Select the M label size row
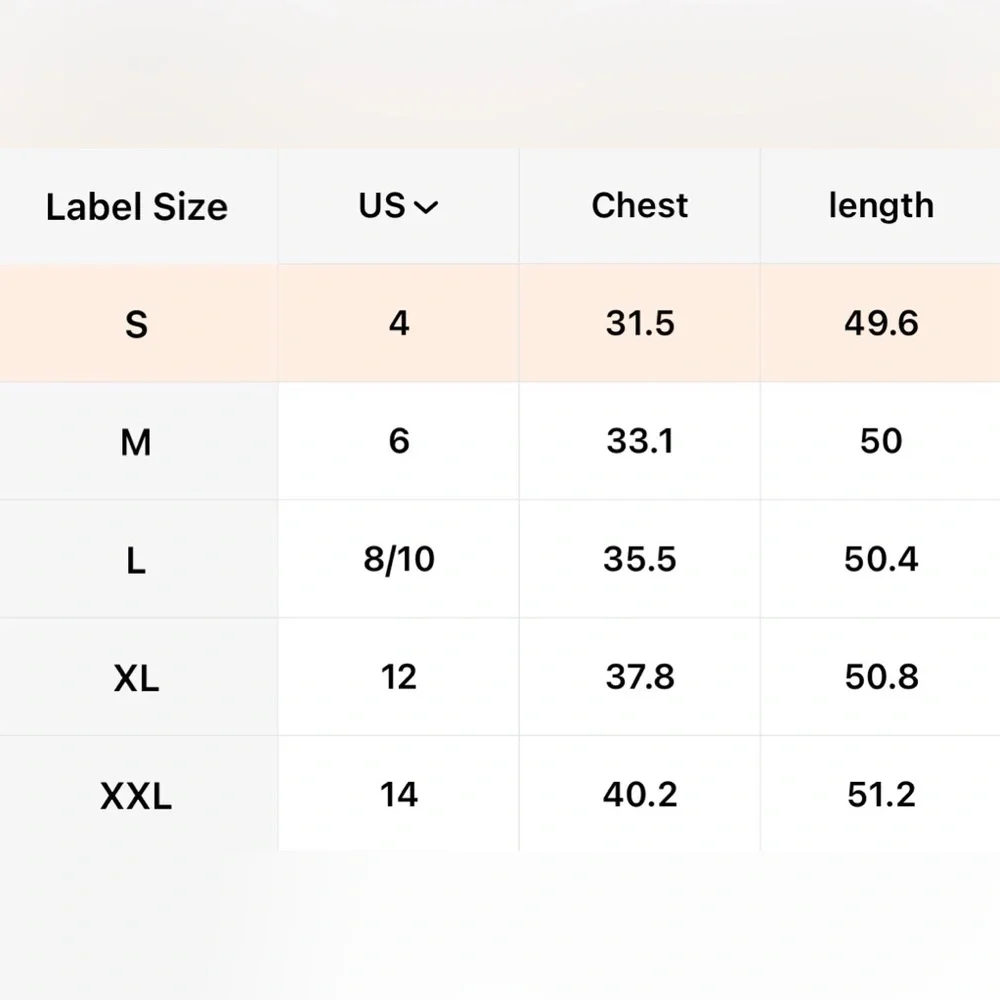Image resolution: width=1000 pixels, height=1000 pixels. click(x=137, y=442)
